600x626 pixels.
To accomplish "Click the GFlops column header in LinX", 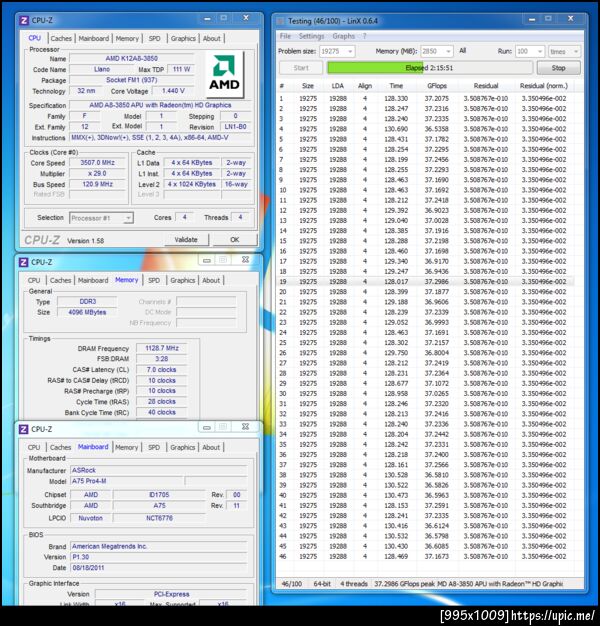I will (437, 86).
